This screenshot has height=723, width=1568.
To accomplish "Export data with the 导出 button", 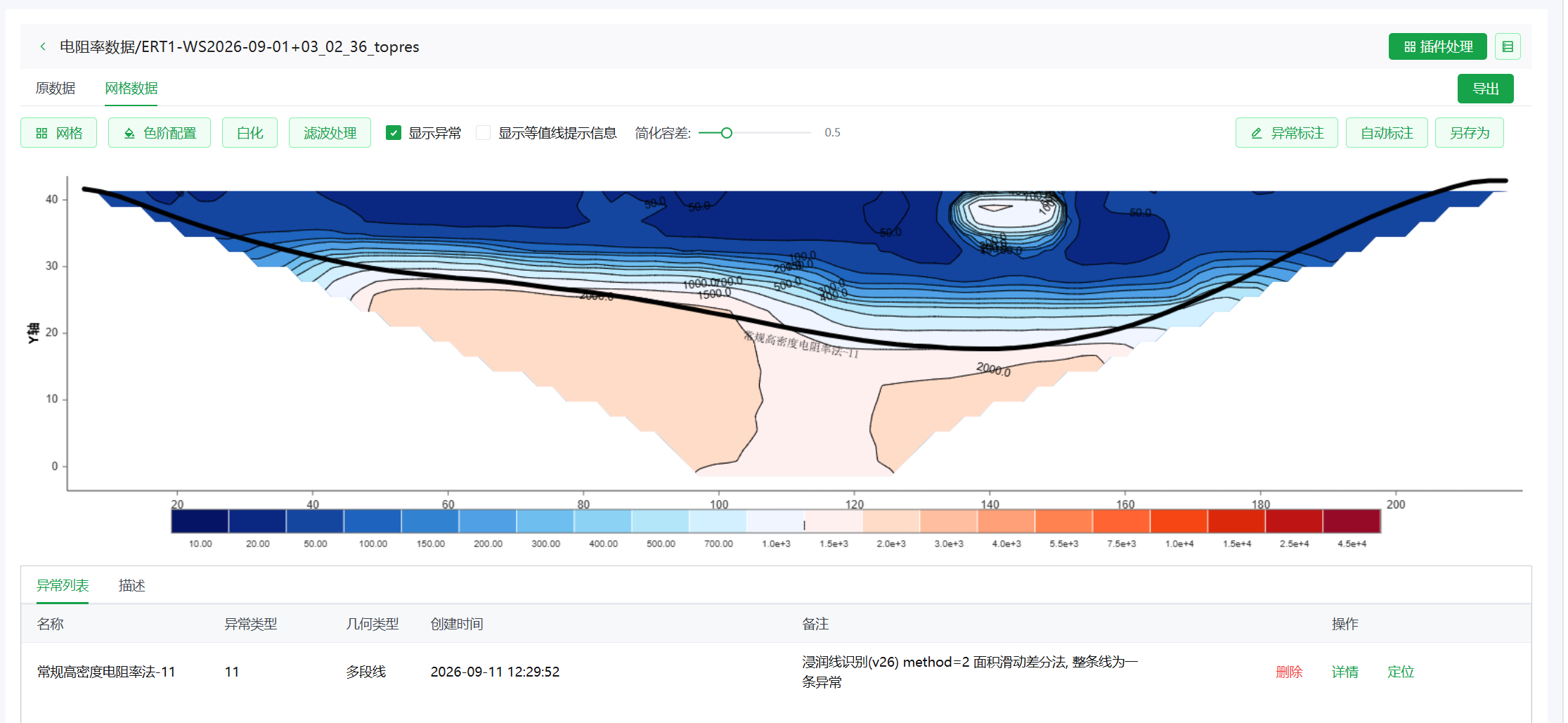I will coord(1485,89).
